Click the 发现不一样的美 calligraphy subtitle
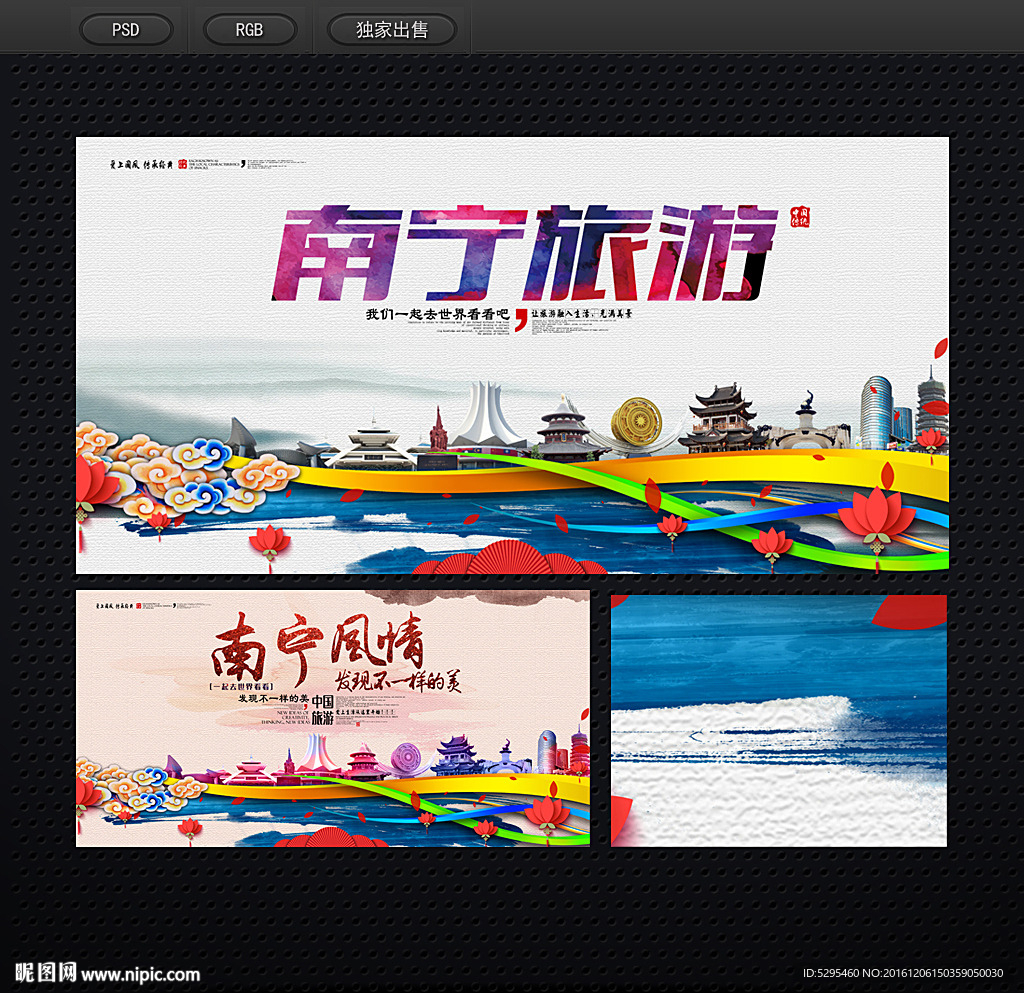1024x993 pixels. 398,681
